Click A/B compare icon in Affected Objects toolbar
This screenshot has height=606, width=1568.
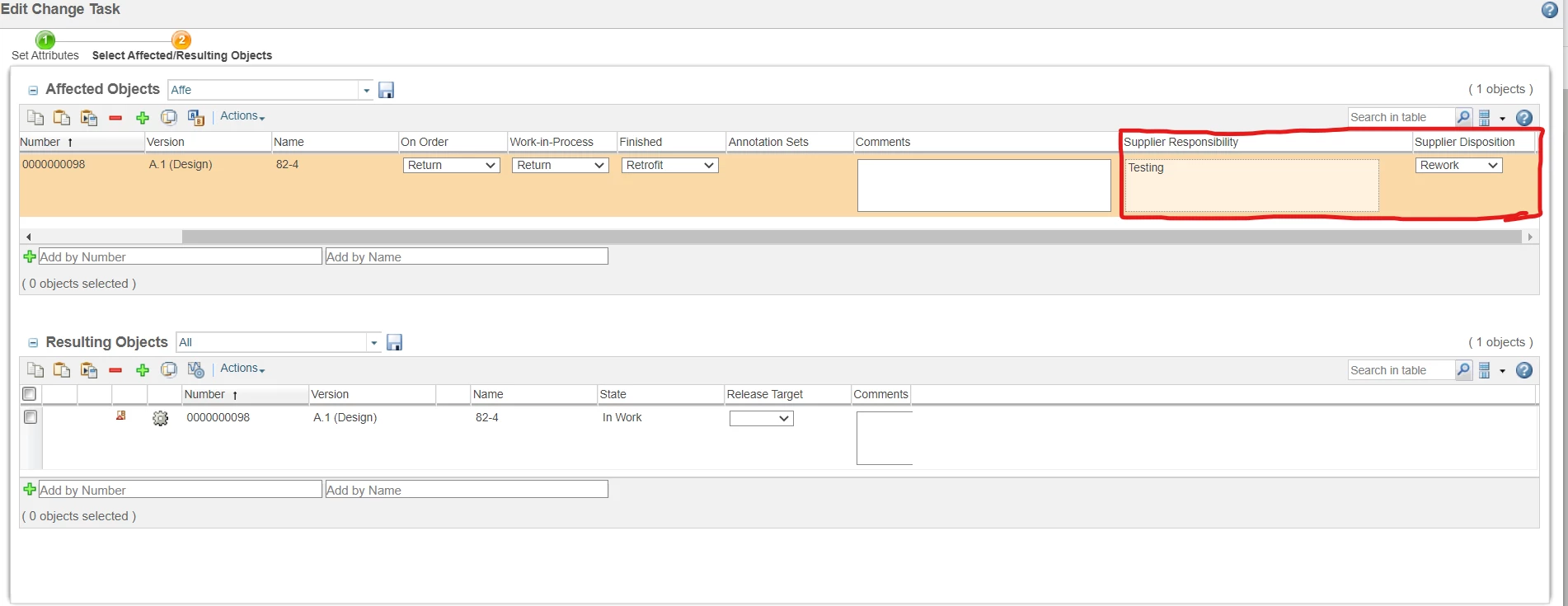pyautogui.click(x=195, y=117)
